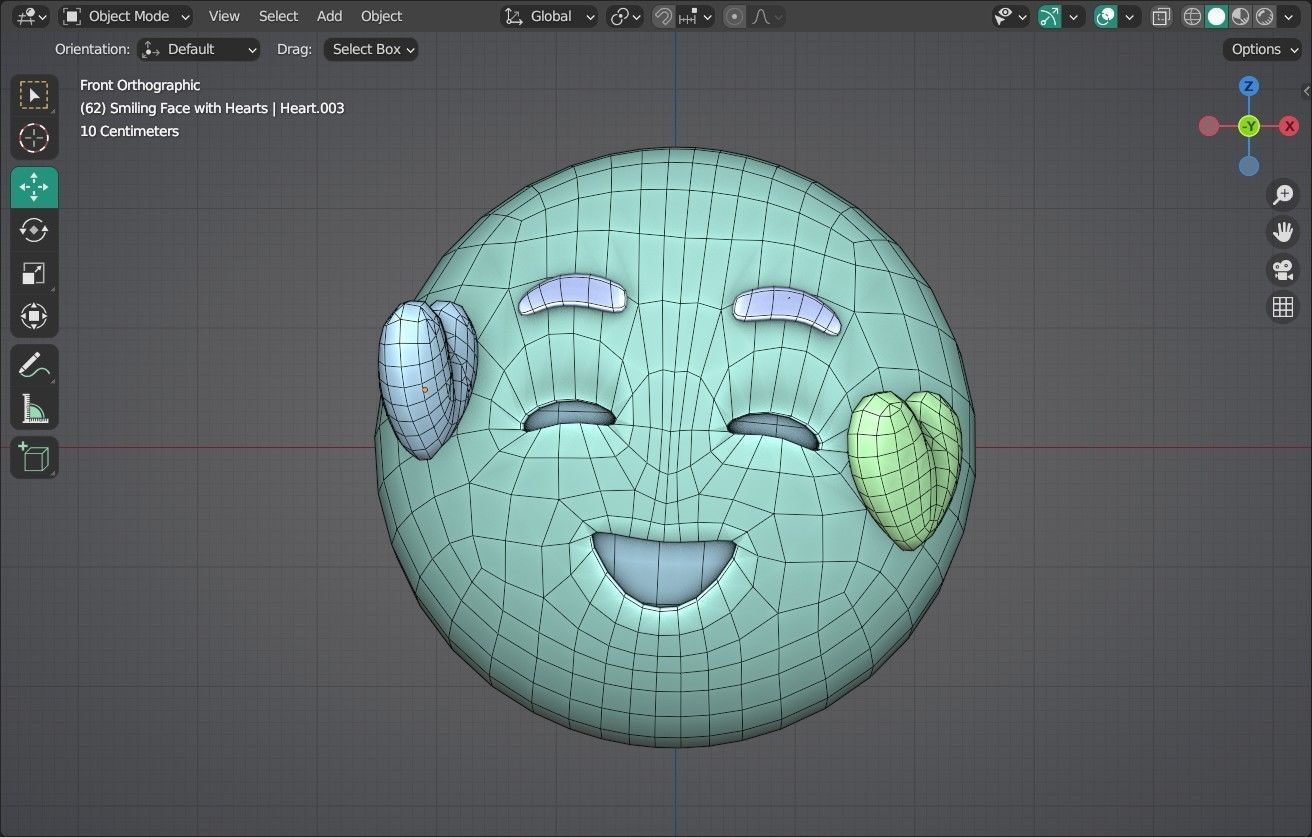Switch to material preview shading
The height and width of the screenshot is (837, 1312).
[x=1240, y=16]
